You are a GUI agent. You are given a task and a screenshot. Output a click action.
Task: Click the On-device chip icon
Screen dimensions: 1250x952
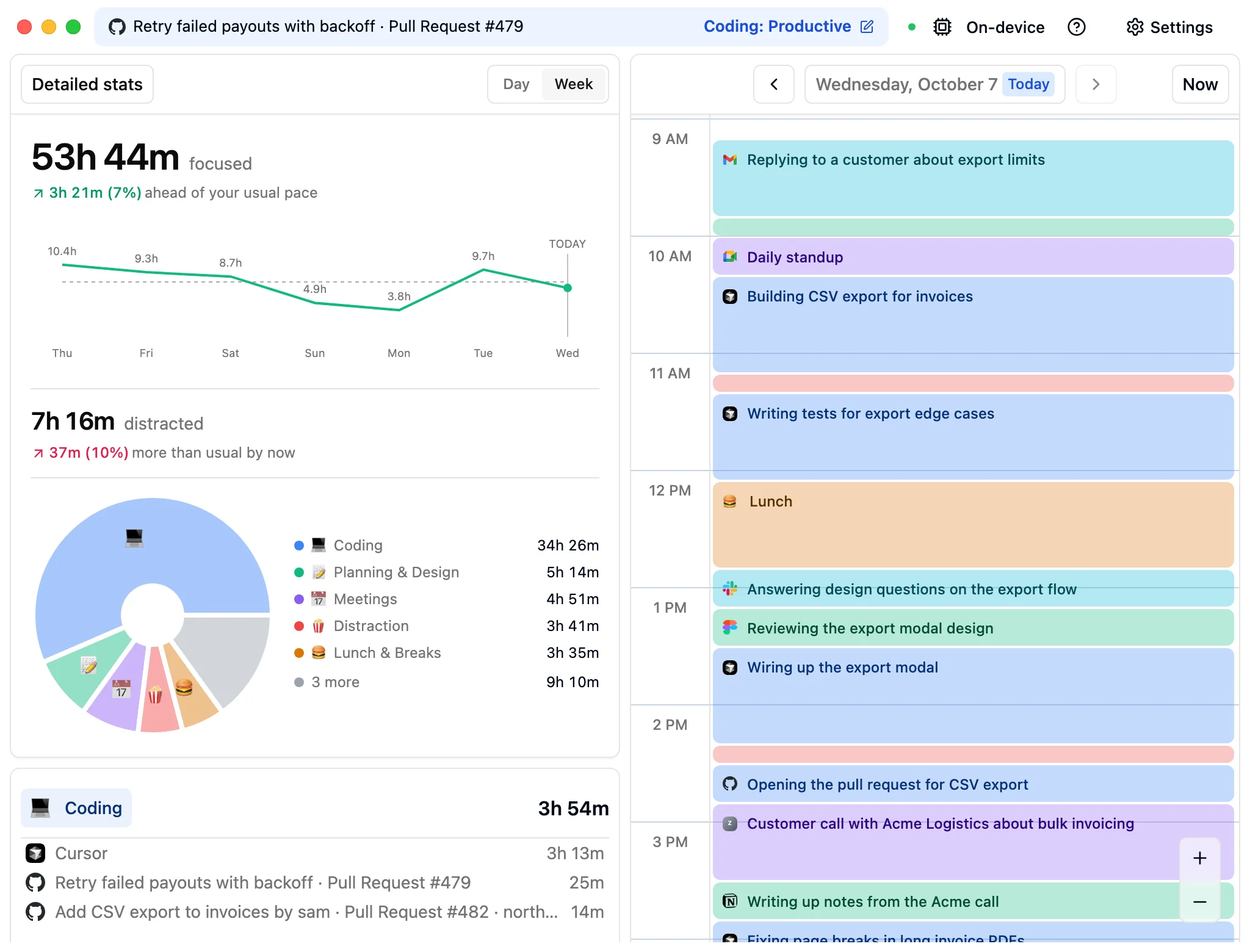(x=942, y=27)
